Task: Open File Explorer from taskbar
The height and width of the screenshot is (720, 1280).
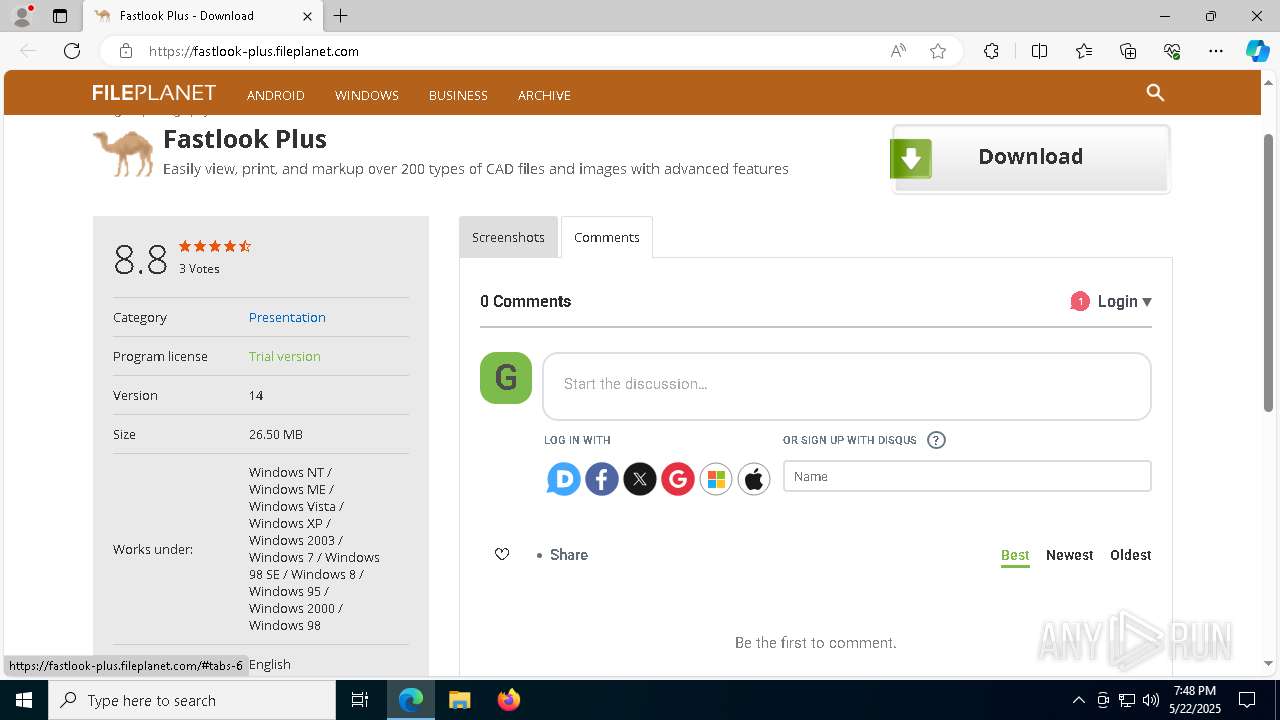Action: click(459, 700)
